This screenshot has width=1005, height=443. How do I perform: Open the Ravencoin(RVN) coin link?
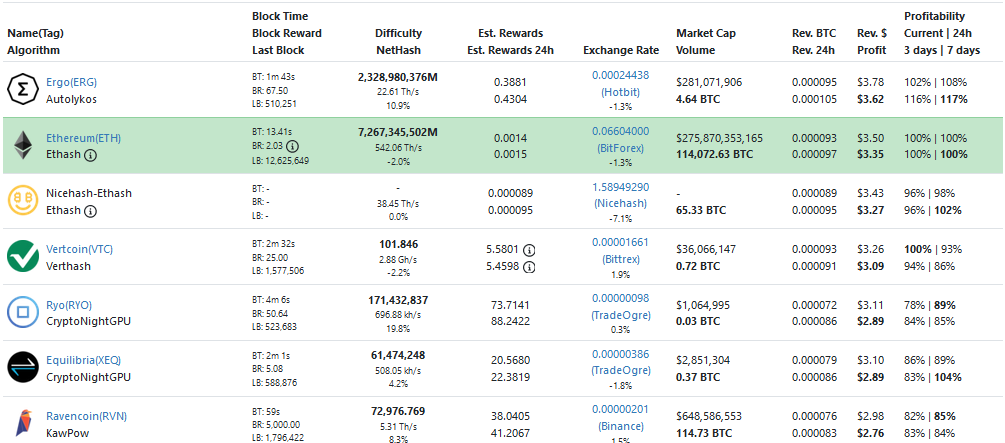click(x=86, y=416)
